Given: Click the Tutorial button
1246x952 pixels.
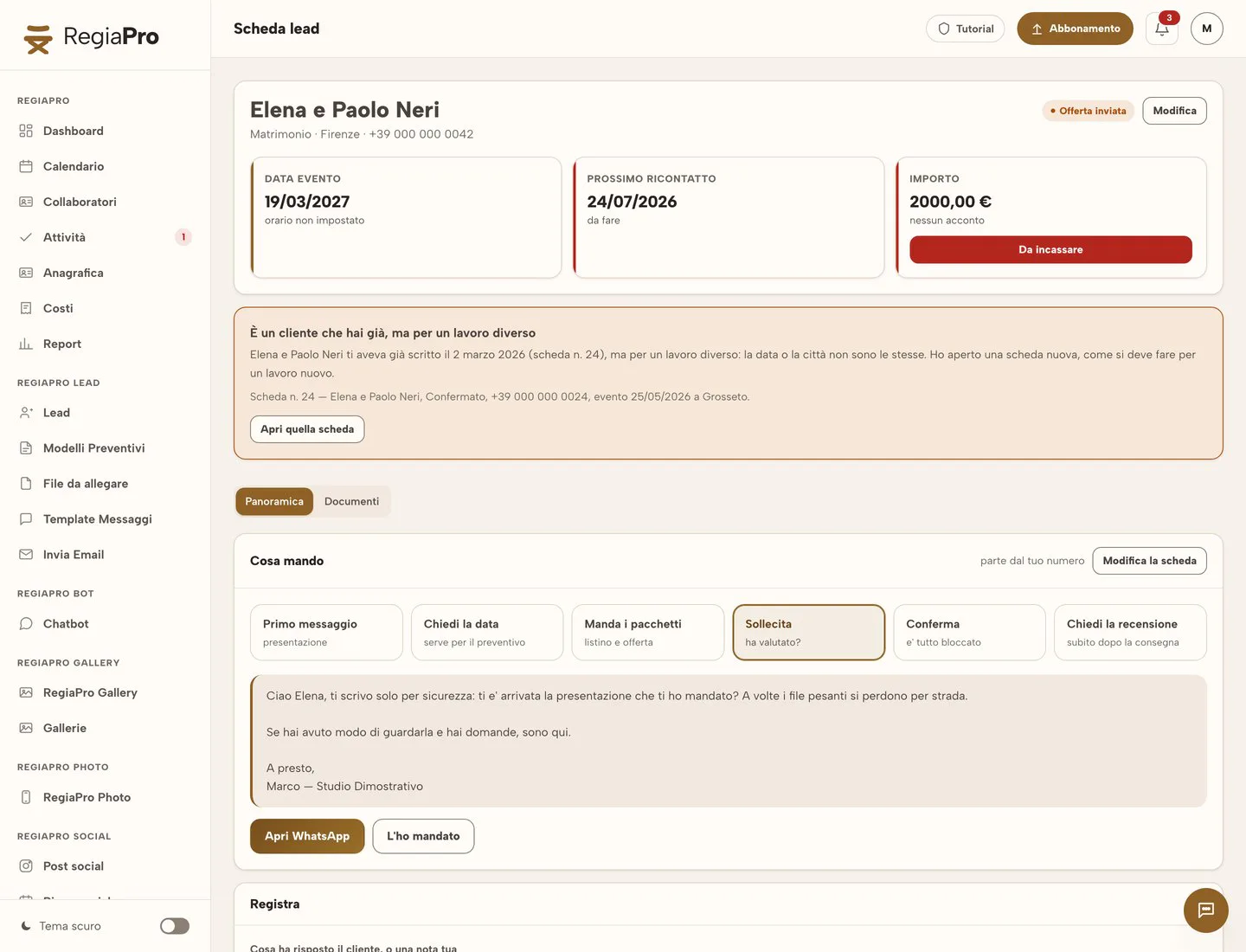Looking at the screenshot, I should coord(966,29).
